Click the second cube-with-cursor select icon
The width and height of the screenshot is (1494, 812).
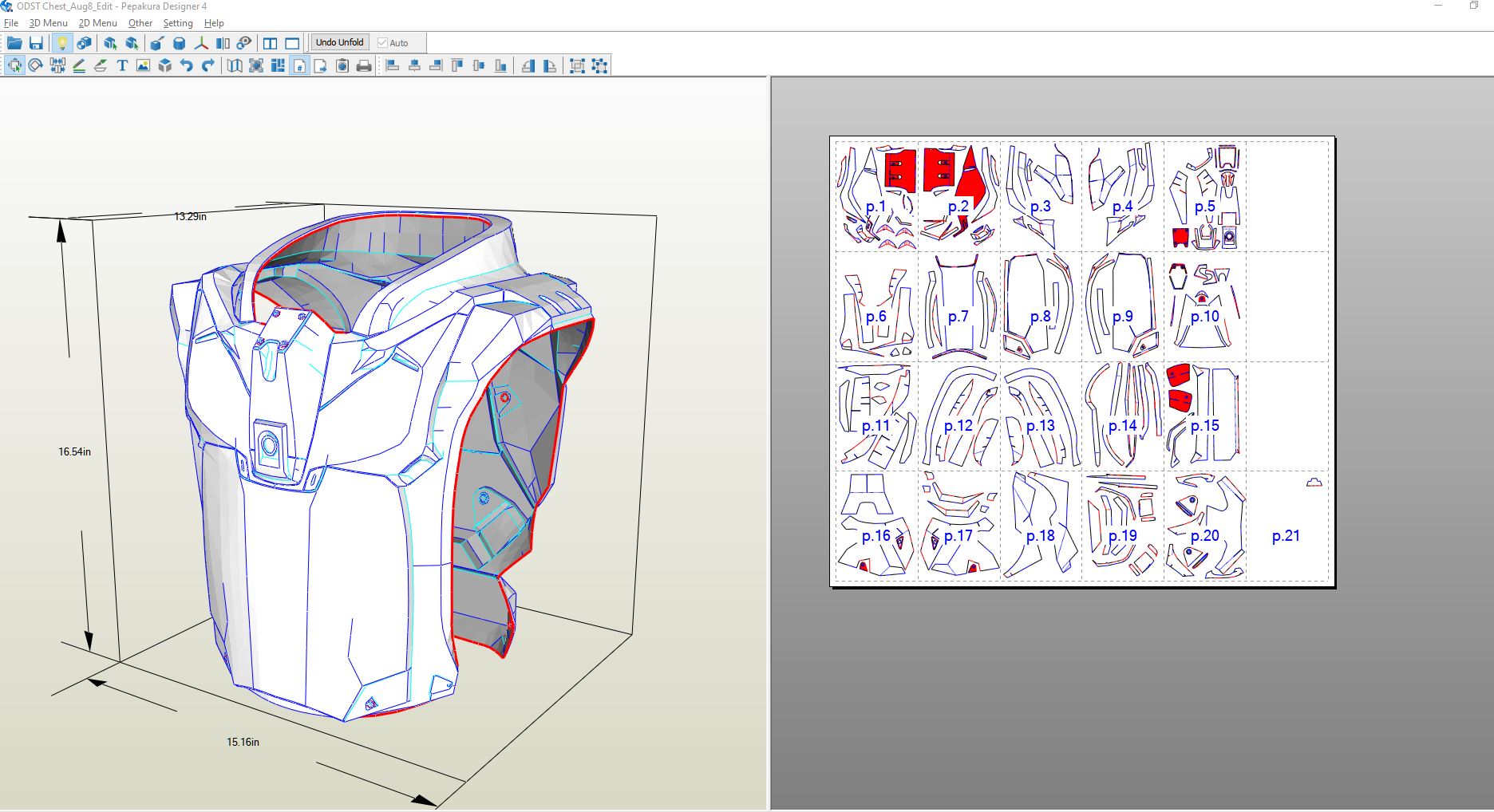(x=132, y=43)
